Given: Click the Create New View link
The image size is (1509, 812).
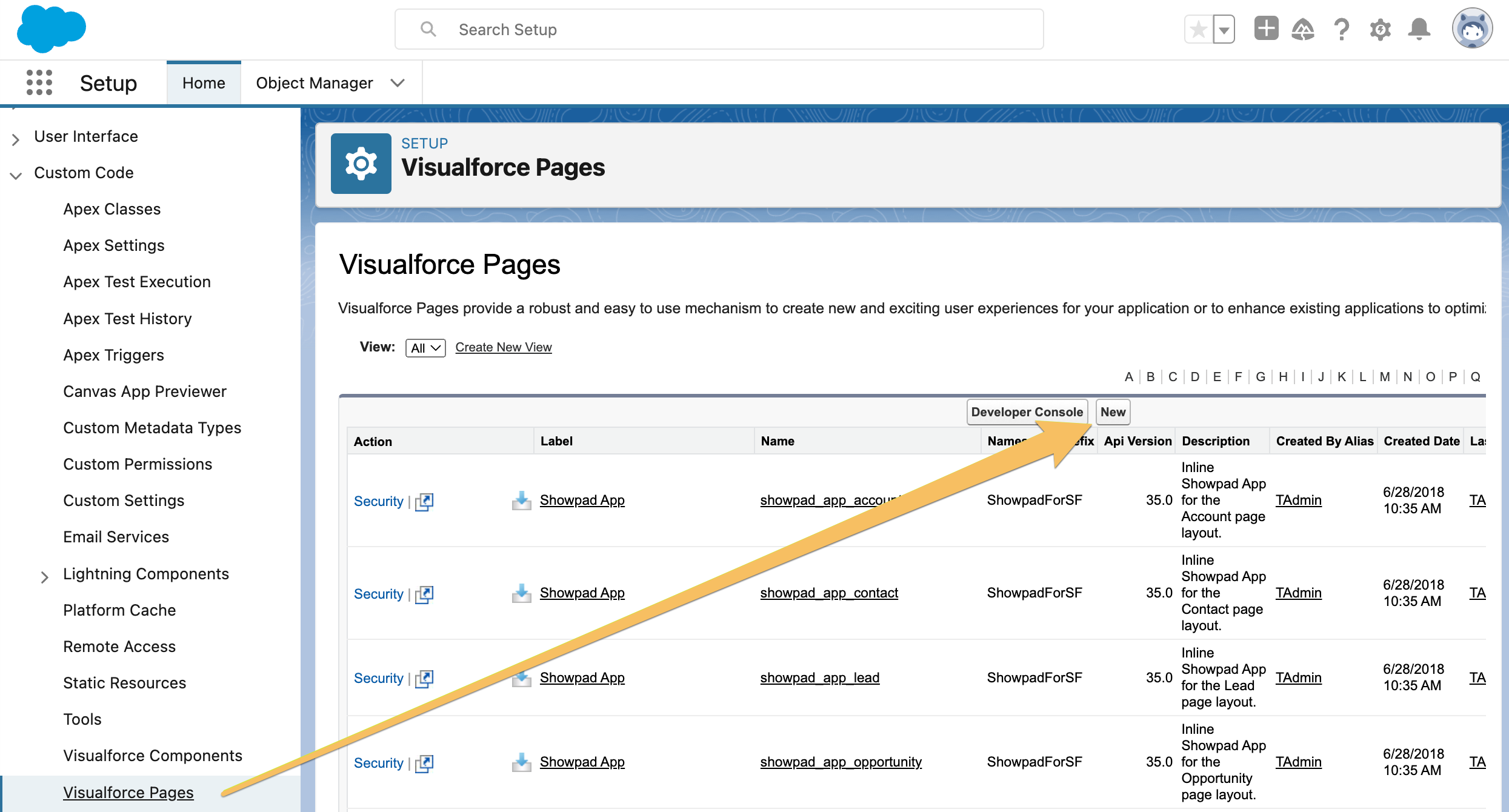Looking at the screenshot, I should coord(504,347).
